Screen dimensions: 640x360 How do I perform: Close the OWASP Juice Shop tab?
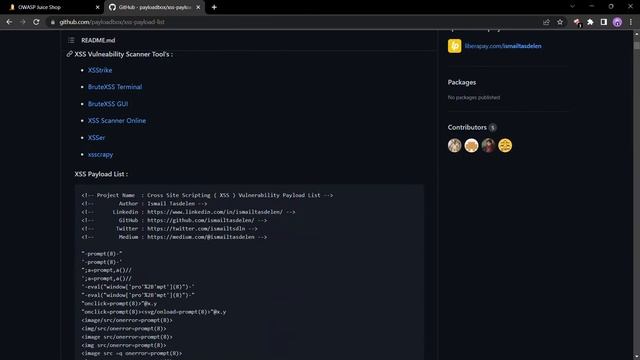[x=97, y=7]
